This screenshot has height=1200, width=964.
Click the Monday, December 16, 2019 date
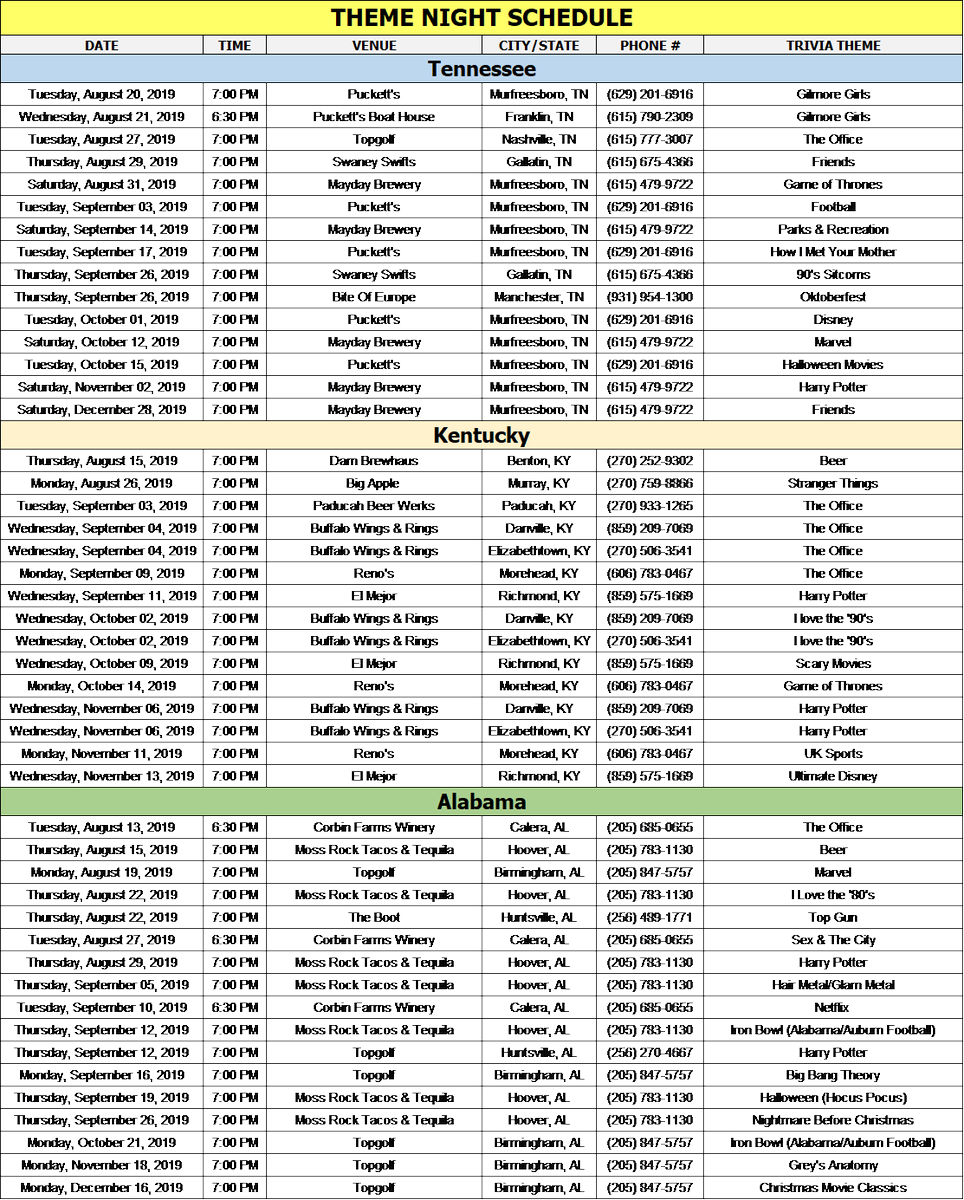click(102, 1187)
